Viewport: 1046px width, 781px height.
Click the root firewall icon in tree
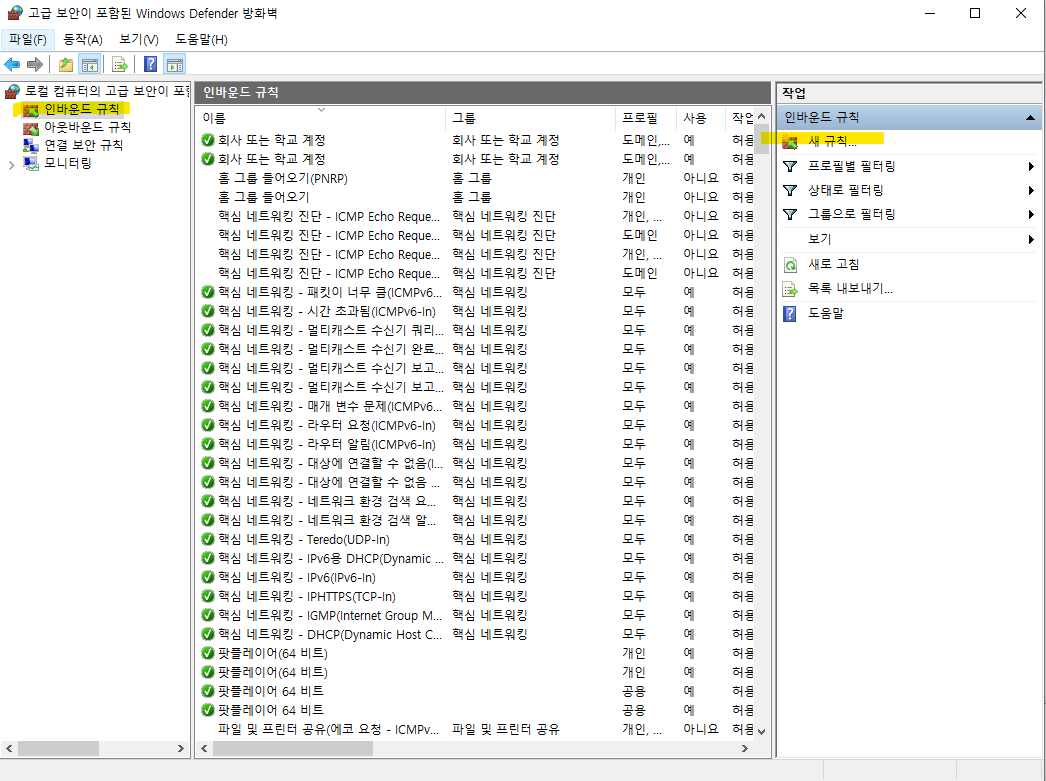coord(12,91)
